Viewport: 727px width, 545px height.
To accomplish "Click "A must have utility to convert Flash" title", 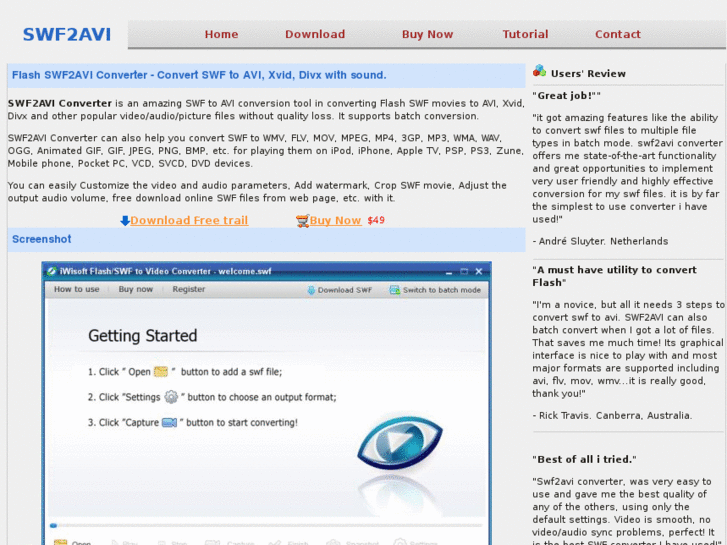I will (x=614, y=276).
